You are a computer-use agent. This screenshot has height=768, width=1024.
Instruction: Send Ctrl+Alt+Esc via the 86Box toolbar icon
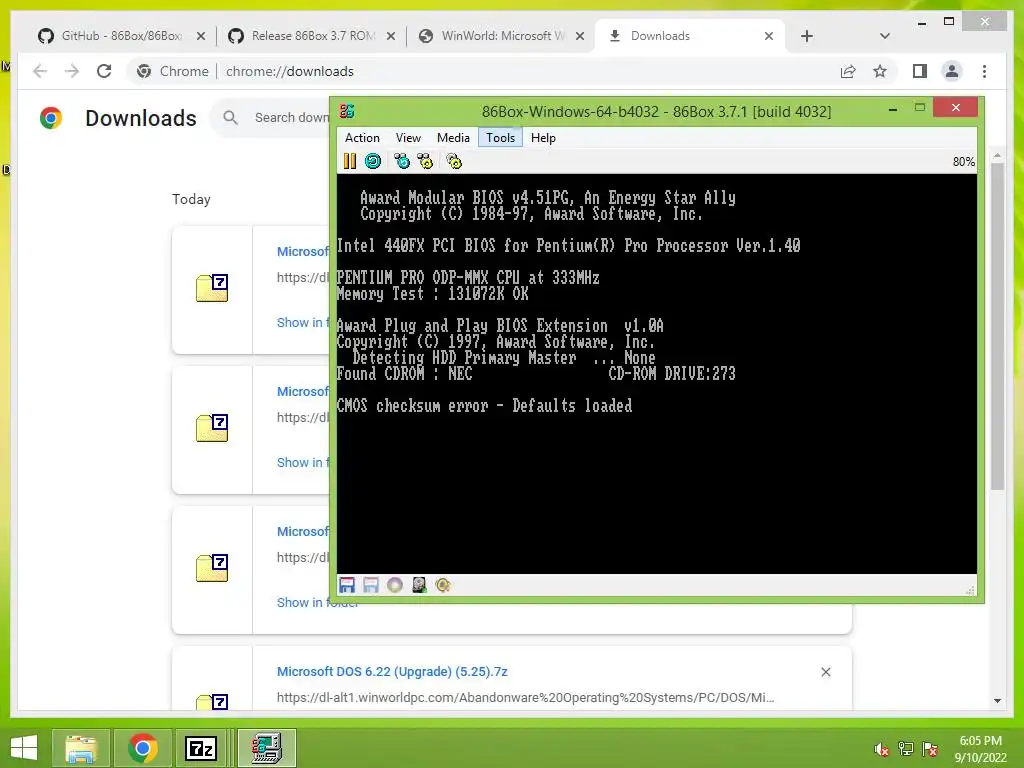click(x=425, y=161)
